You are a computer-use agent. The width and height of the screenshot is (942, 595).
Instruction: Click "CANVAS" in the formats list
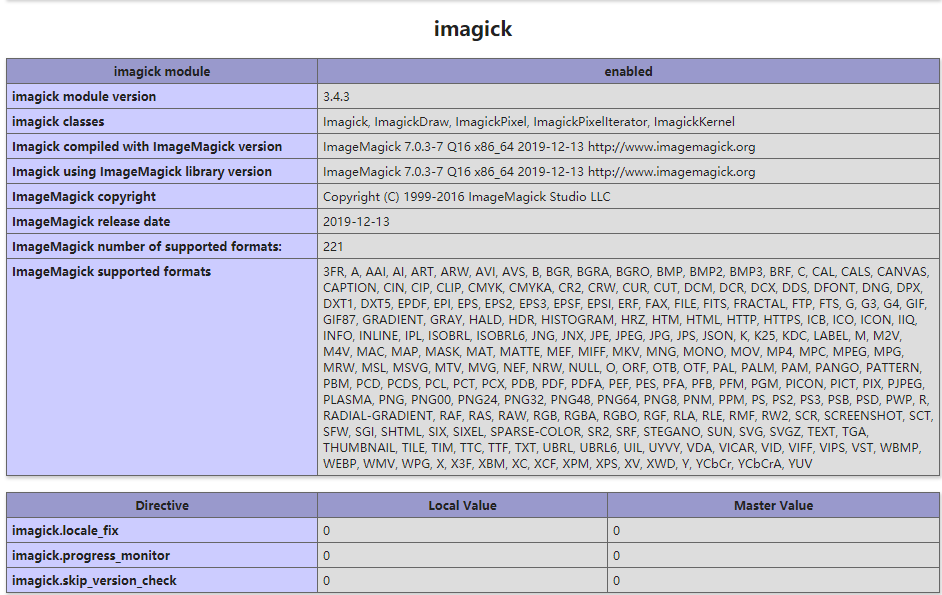point(902,272)
